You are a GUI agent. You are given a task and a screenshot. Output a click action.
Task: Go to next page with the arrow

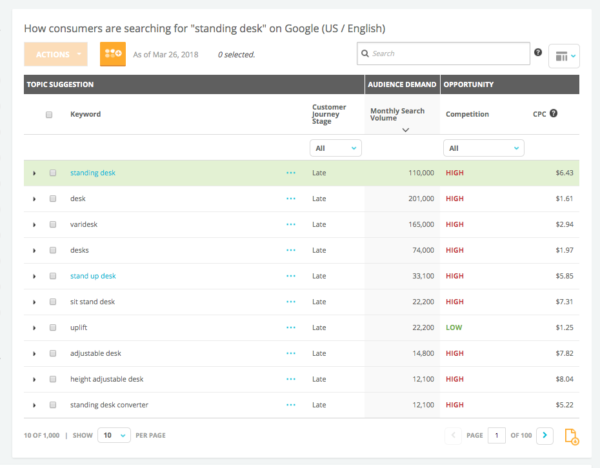545,435
